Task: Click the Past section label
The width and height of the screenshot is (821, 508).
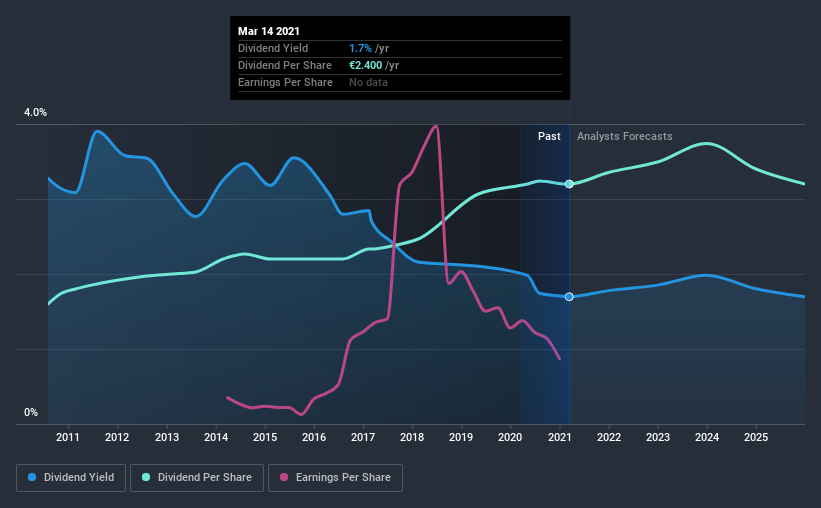Action: [x=549, y=136]
